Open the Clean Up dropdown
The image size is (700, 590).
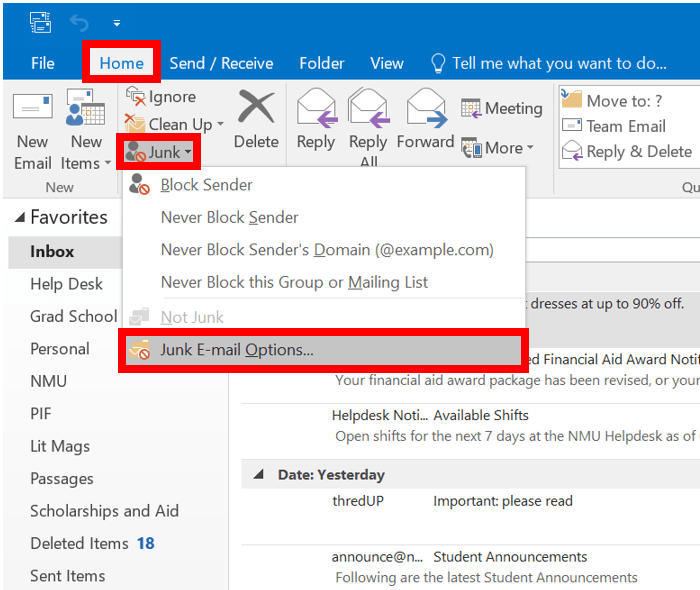pyautogui.click(x=174, y=124)
